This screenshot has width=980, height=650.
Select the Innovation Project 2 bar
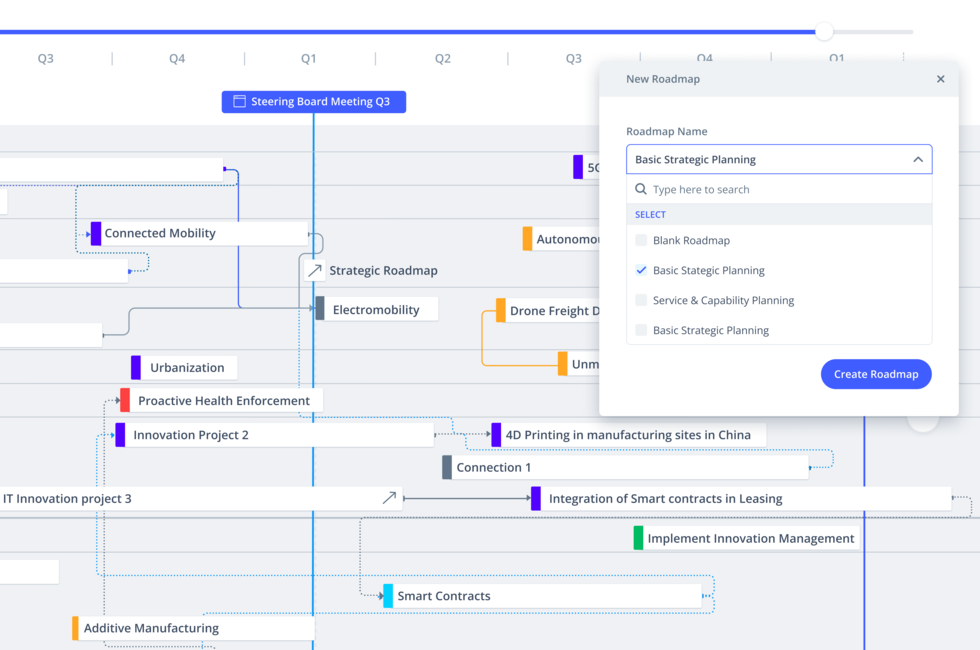coord(274,435)
